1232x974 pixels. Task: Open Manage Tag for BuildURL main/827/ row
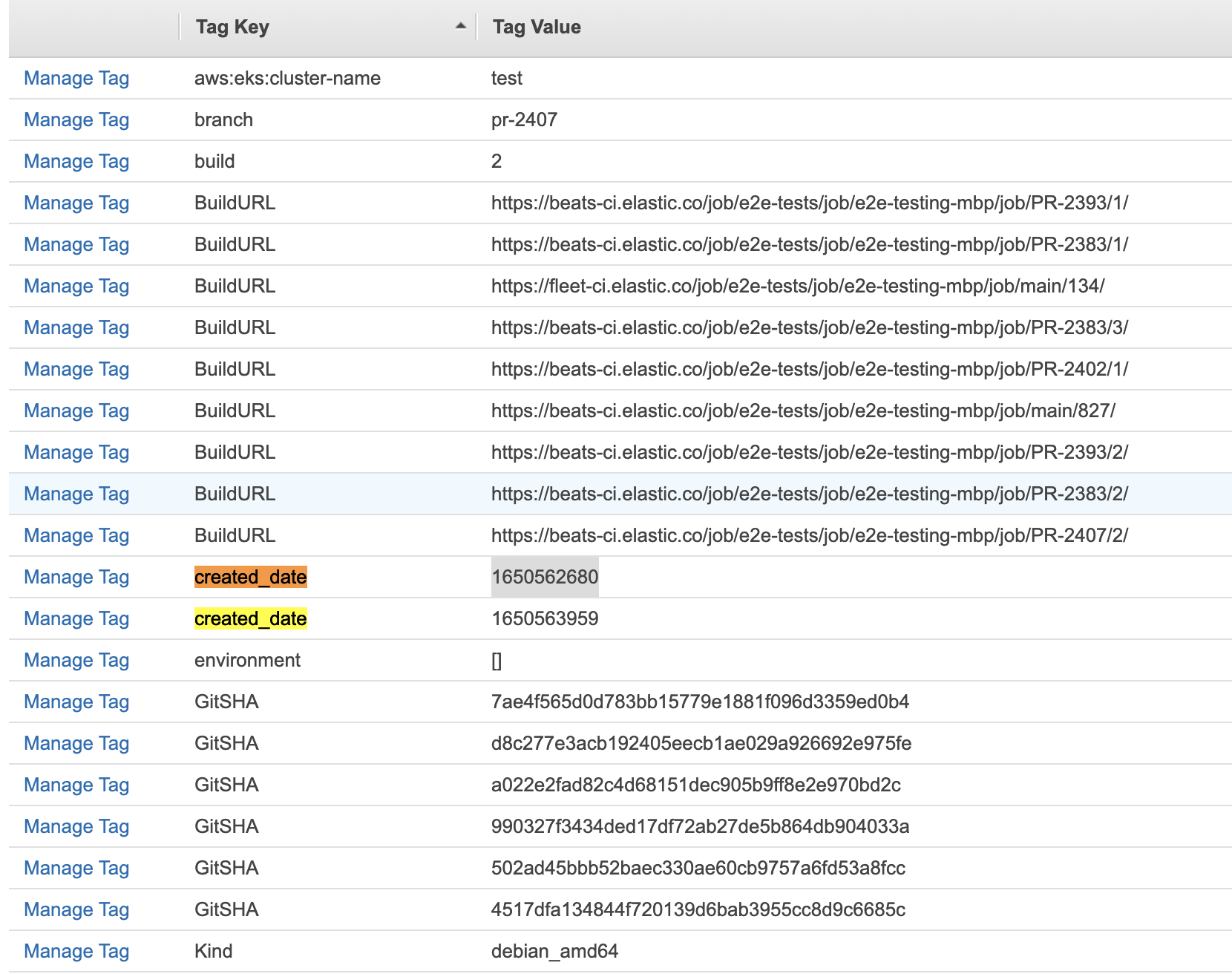click(76, 411)
